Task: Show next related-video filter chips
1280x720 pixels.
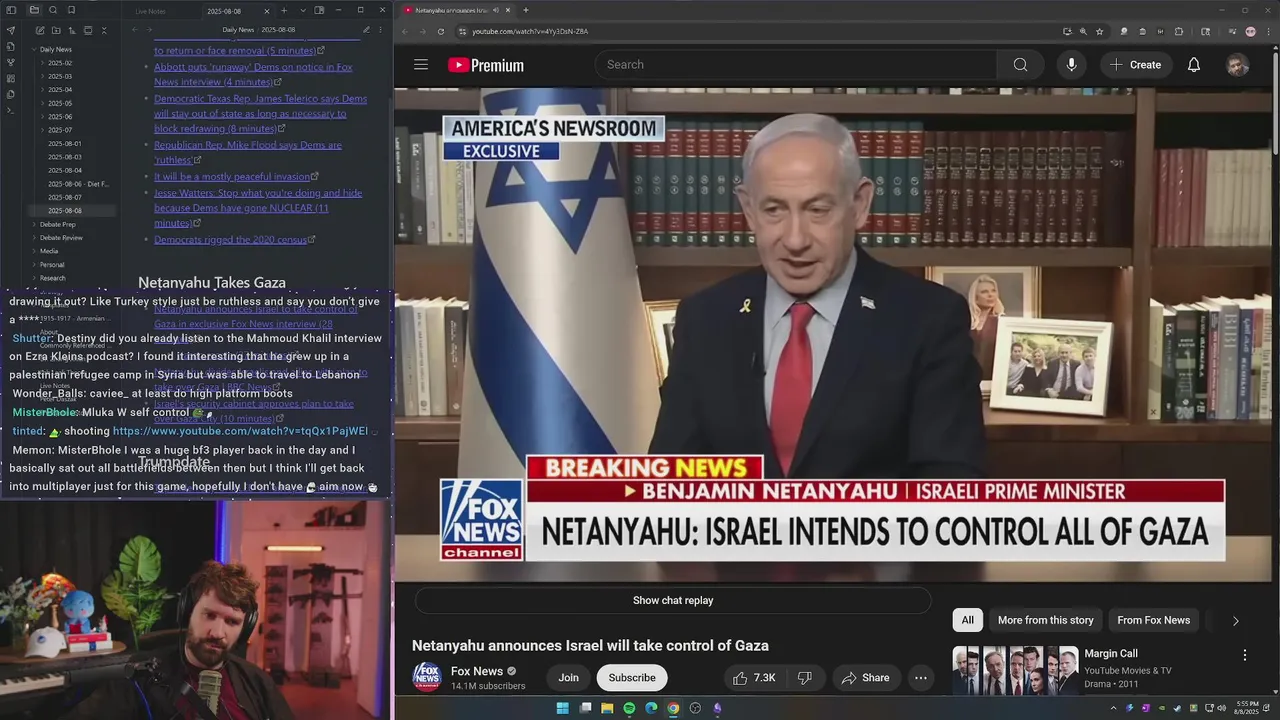Action: [1235, 621]
